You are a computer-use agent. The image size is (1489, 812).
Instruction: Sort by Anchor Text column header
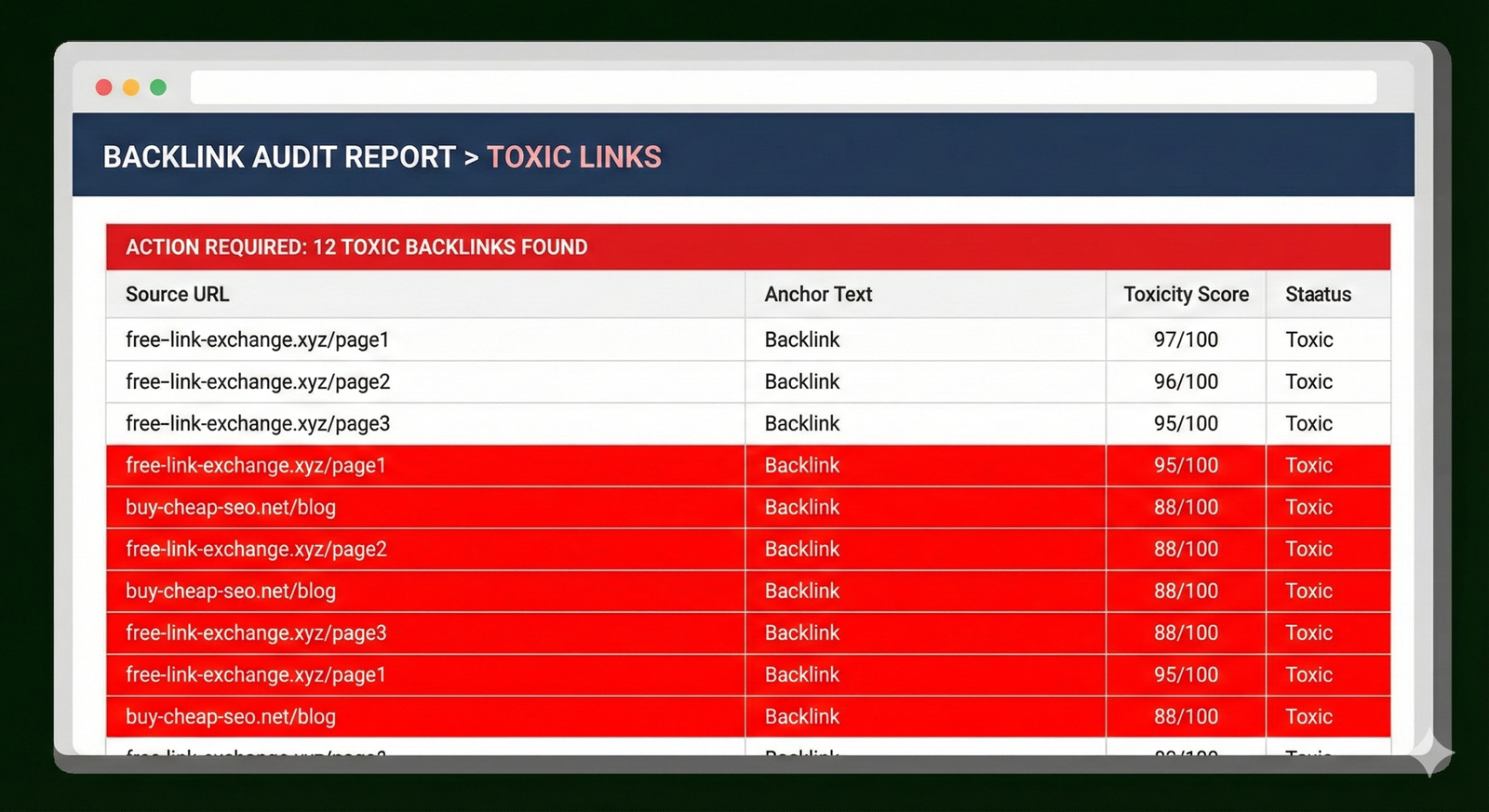click(818, 295)
